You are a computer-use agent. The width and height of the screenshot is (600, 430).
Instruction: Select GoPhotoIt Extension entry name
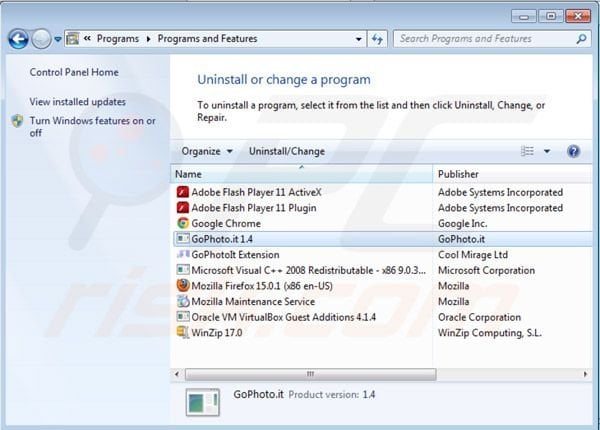235,255
